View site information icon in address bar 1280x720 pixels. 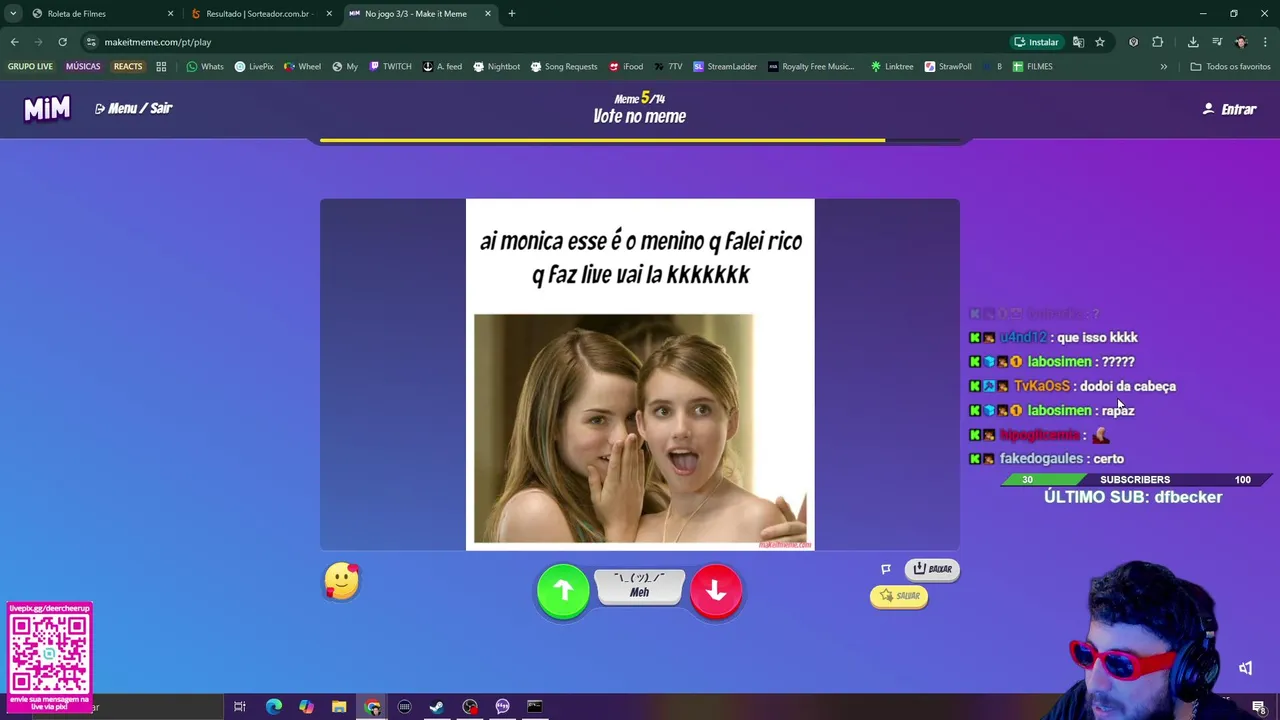91,42
